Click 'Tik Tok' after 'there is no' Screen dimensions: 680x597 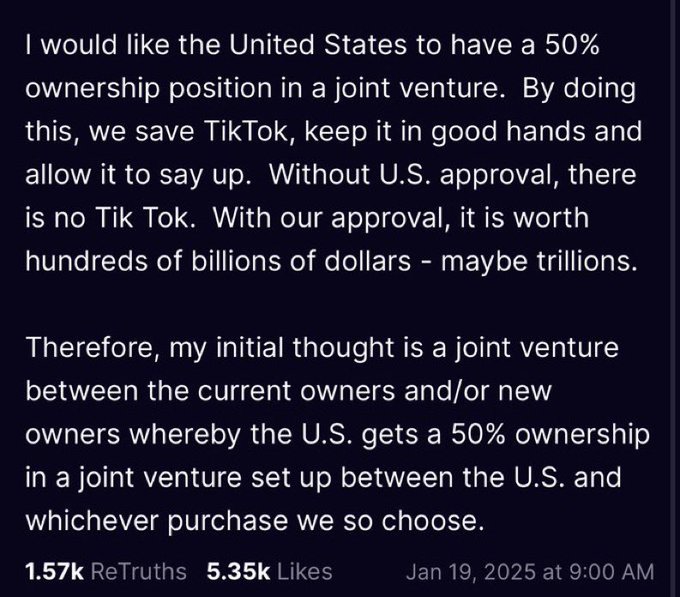coord(142,217)
